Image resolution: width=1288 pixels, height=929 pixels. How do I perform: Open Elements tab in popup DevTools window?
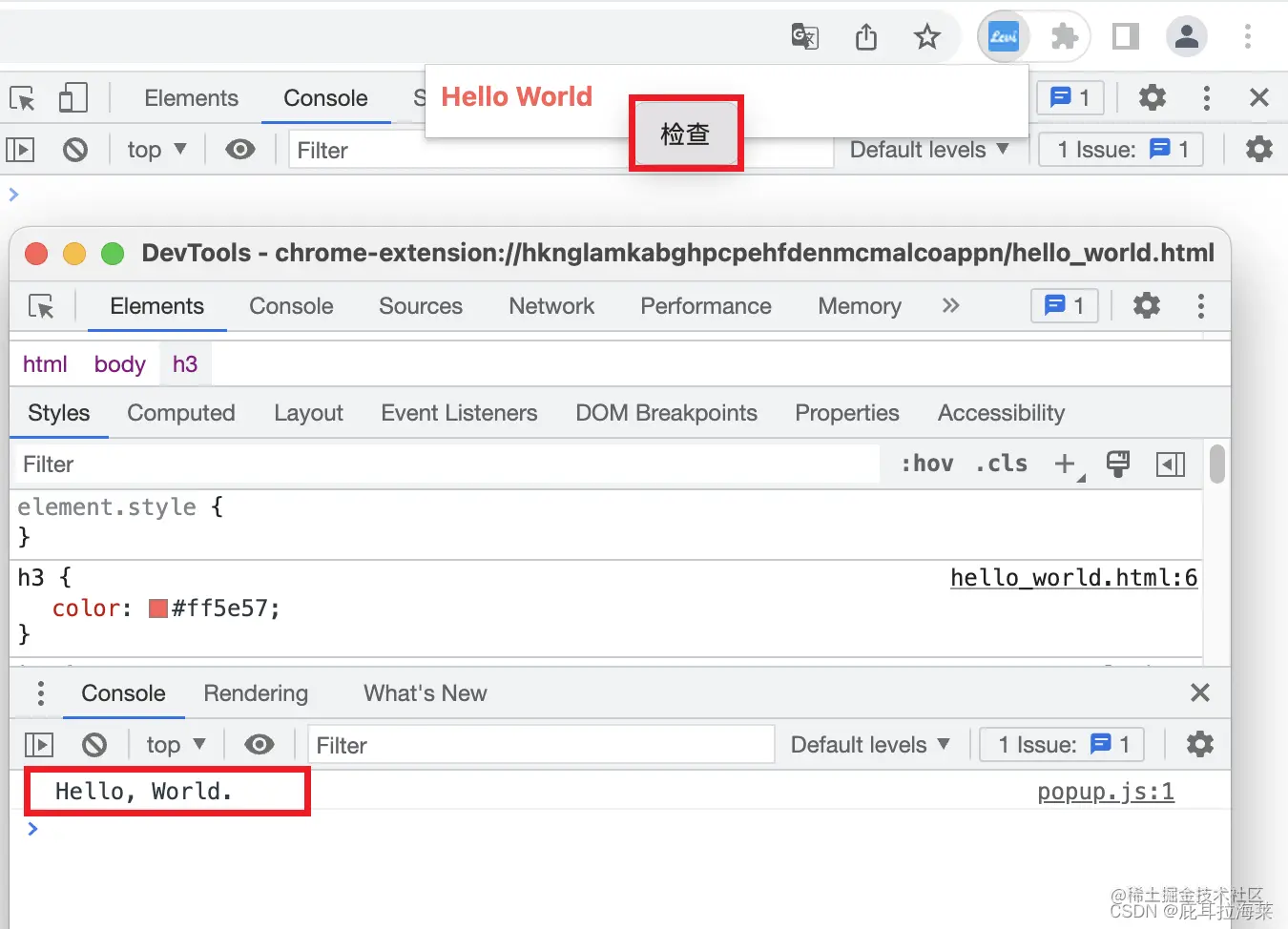157,306
